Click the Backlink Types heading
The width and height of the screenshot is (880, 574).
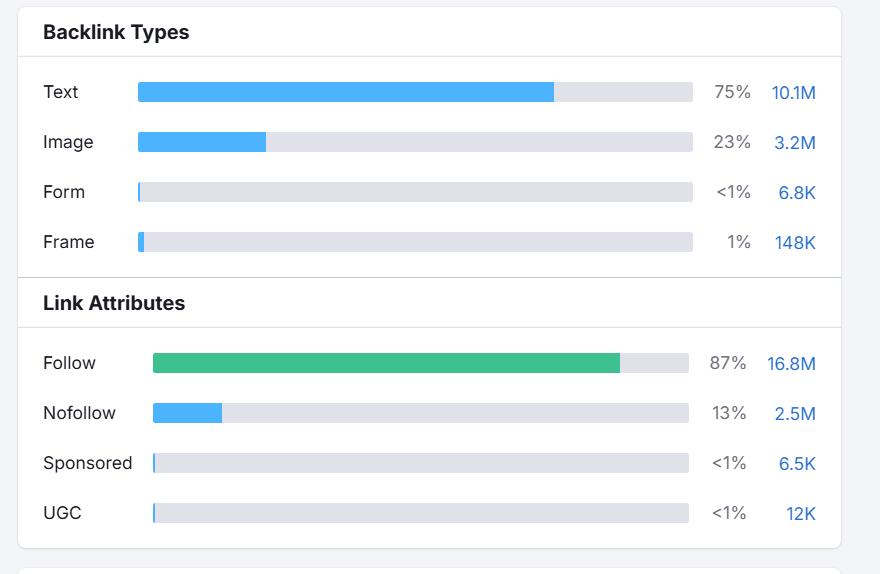coord(116,33)
